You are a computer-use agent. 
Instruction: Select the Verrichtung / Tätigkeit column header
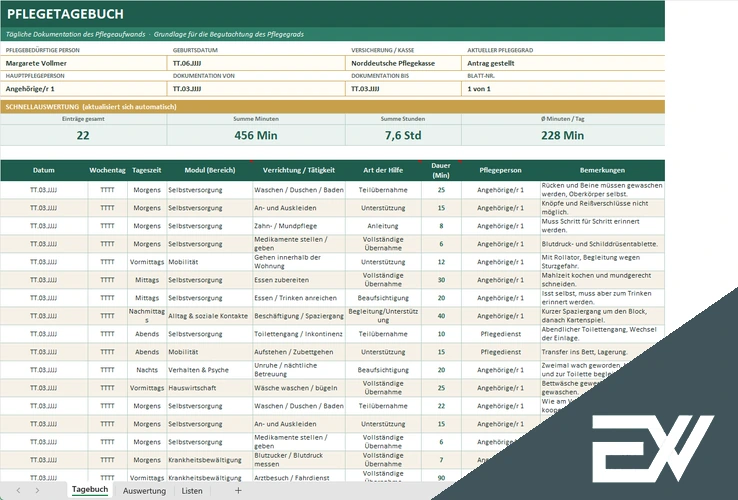click(299, 170)
